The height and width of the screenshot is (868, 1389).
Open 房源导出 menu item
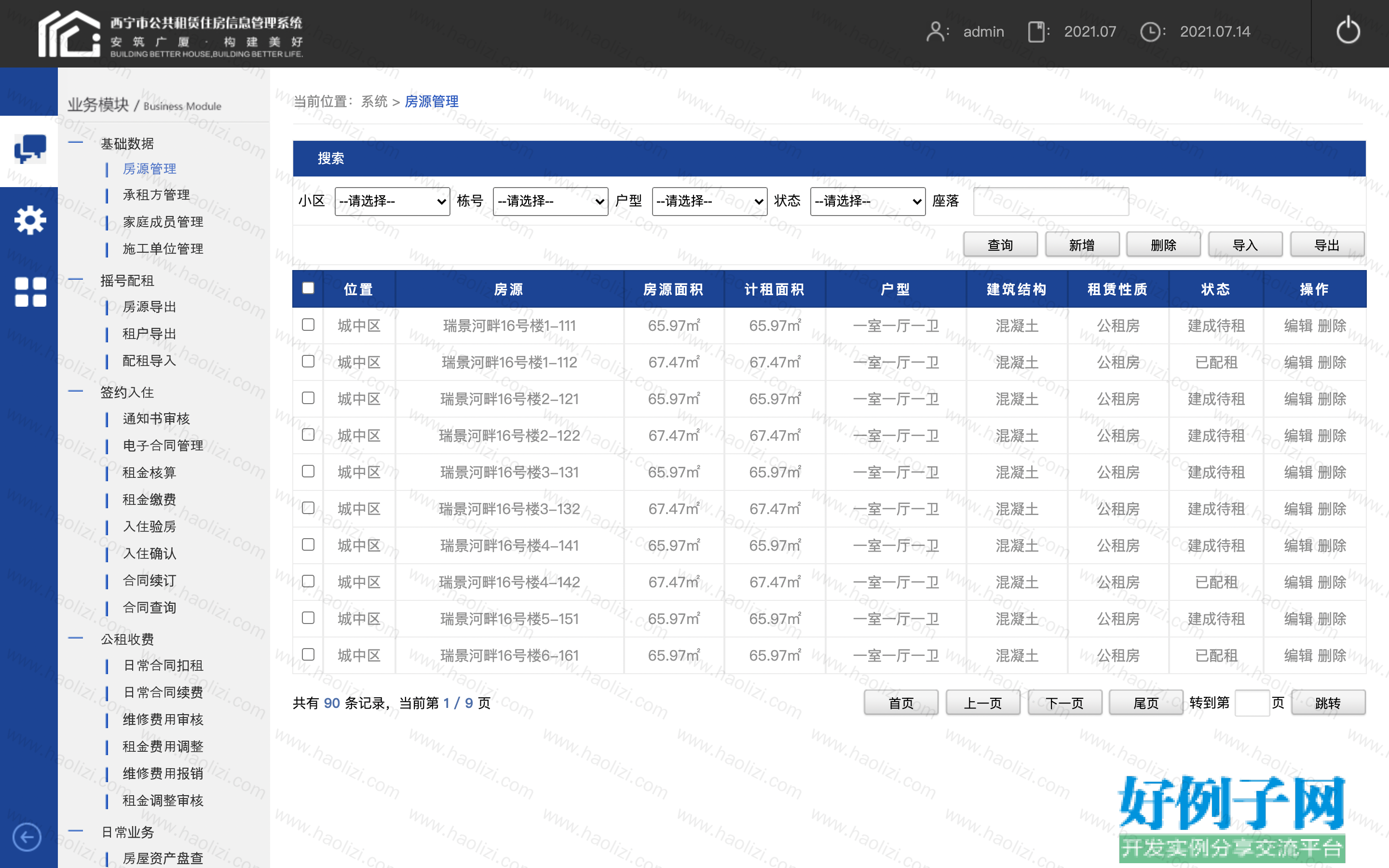point(149,307)
